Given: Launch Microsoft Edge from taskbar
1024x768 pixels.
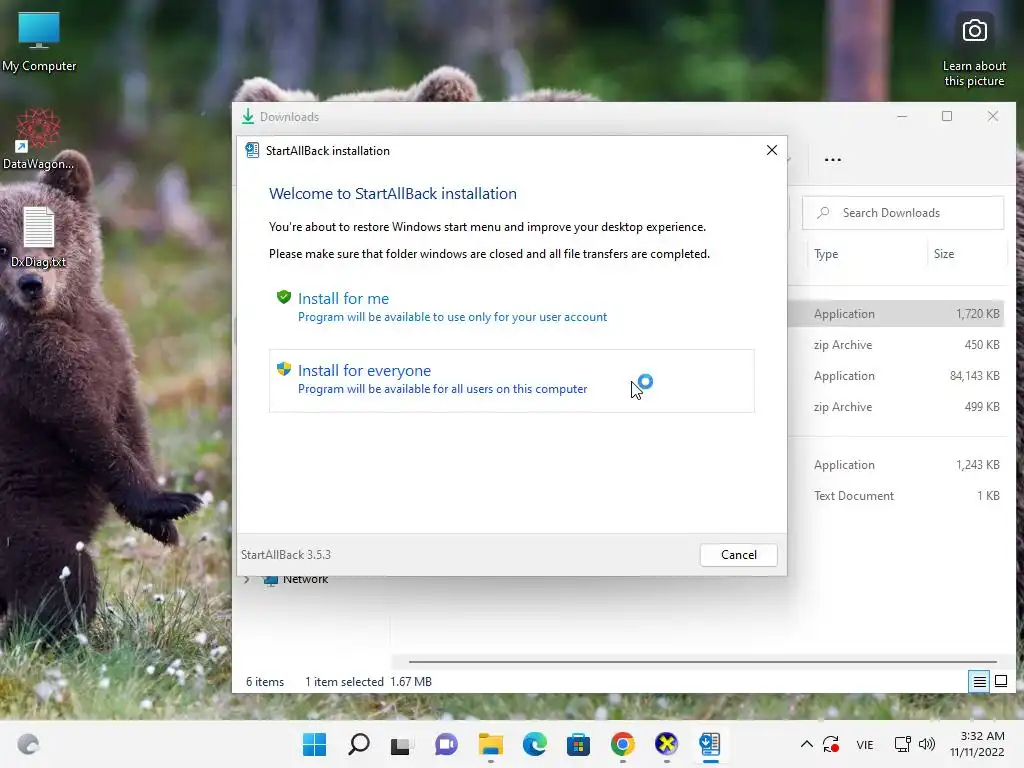Looking at the screenshot, I should click(534, 744).
